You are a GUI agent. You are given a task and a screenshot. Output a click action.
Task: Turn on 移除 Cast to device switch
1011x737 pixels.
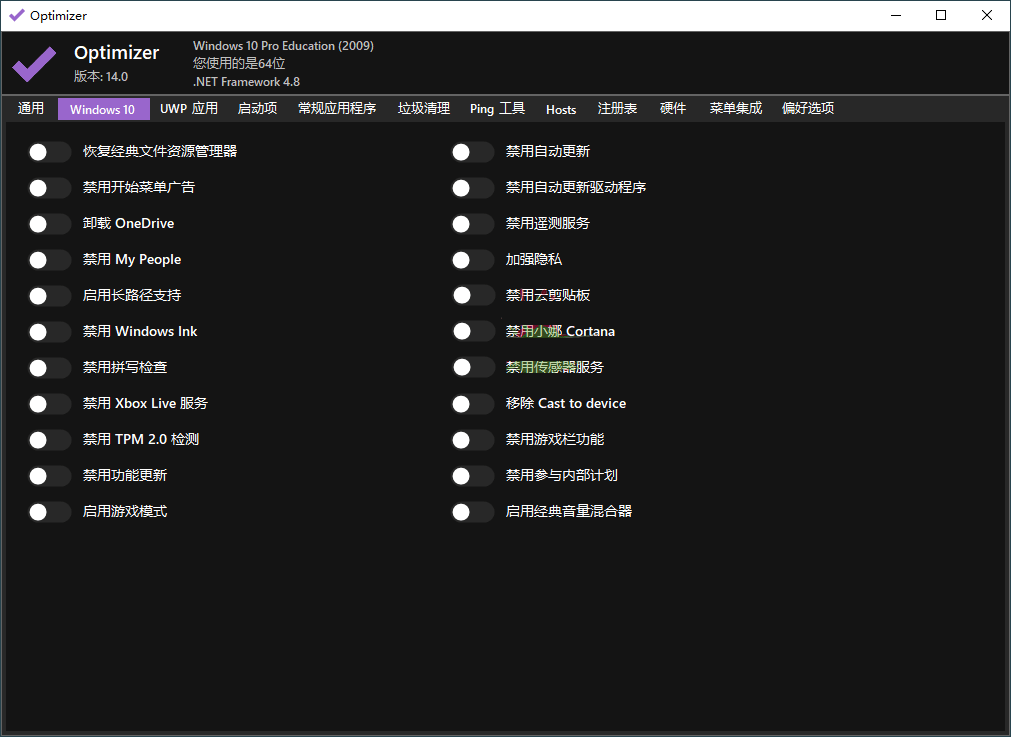point(473,404)
